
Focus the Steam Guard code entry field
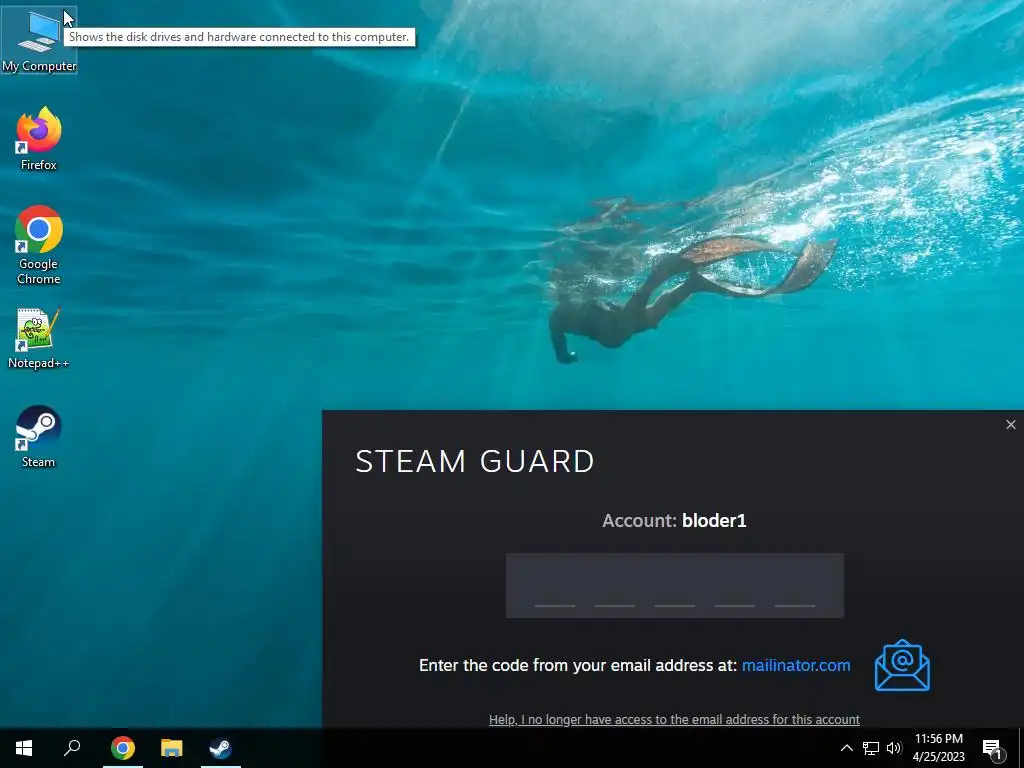click(x=675, y=585)
